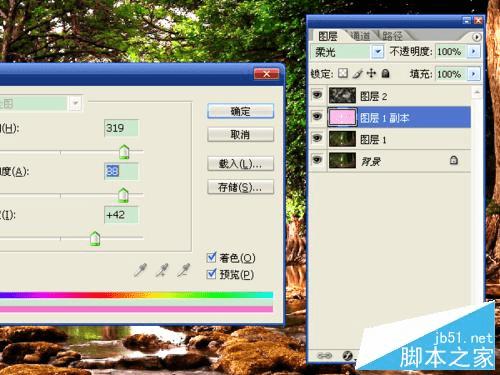Image resolution: width=500 pixels, height=375 pixels.
Task: Click the 背景 layer thumbnail
Action: point(342,161)
